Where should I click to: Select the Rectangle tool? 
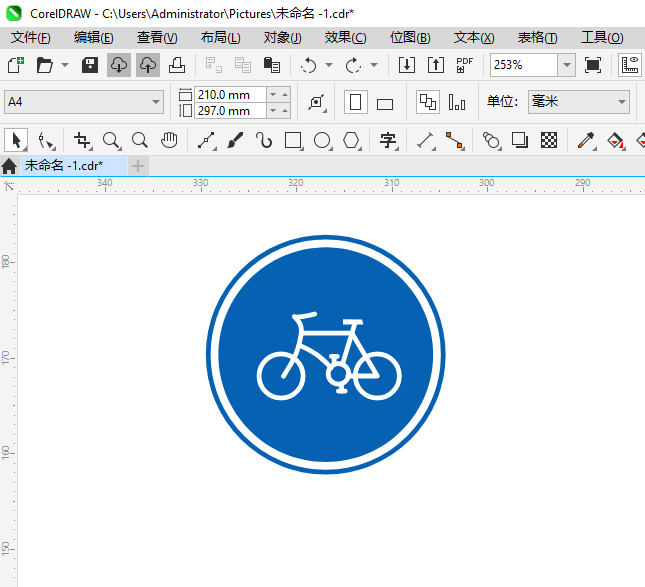point(294,141)
